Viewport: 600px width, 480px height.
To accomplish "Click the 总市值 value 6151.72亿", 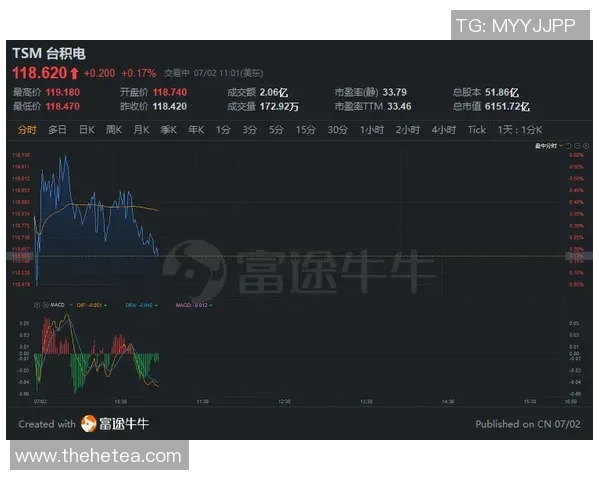I will (x=507, y=106).
